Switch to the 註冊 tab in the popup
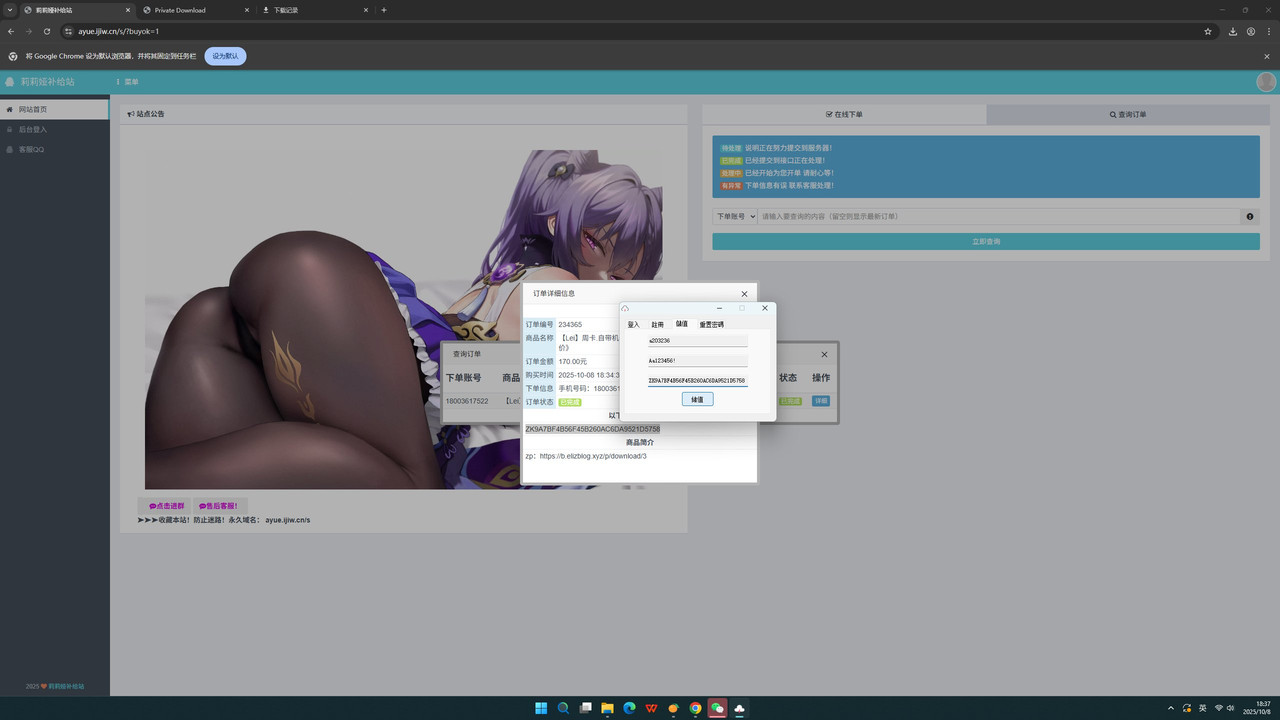Viewport: 1280px width, 720px height. point(657,324)
